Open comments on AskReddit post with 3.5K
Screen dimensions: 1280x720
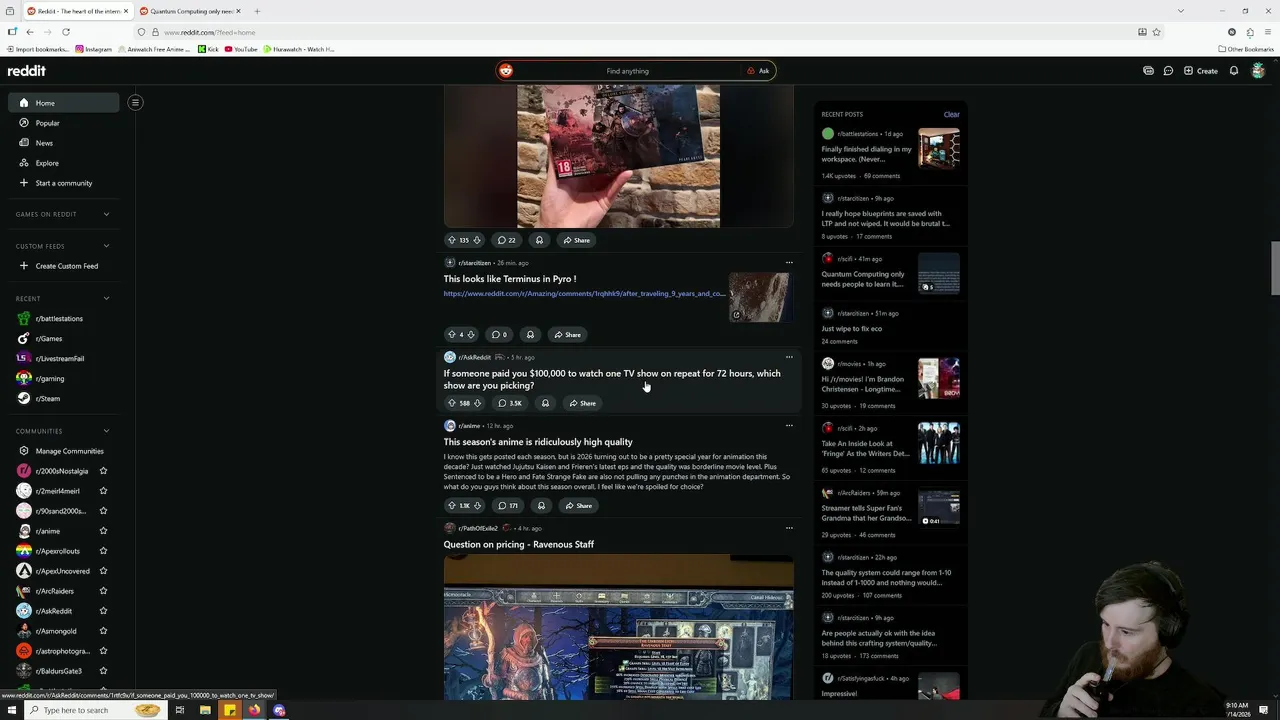[x=510, y=403]
